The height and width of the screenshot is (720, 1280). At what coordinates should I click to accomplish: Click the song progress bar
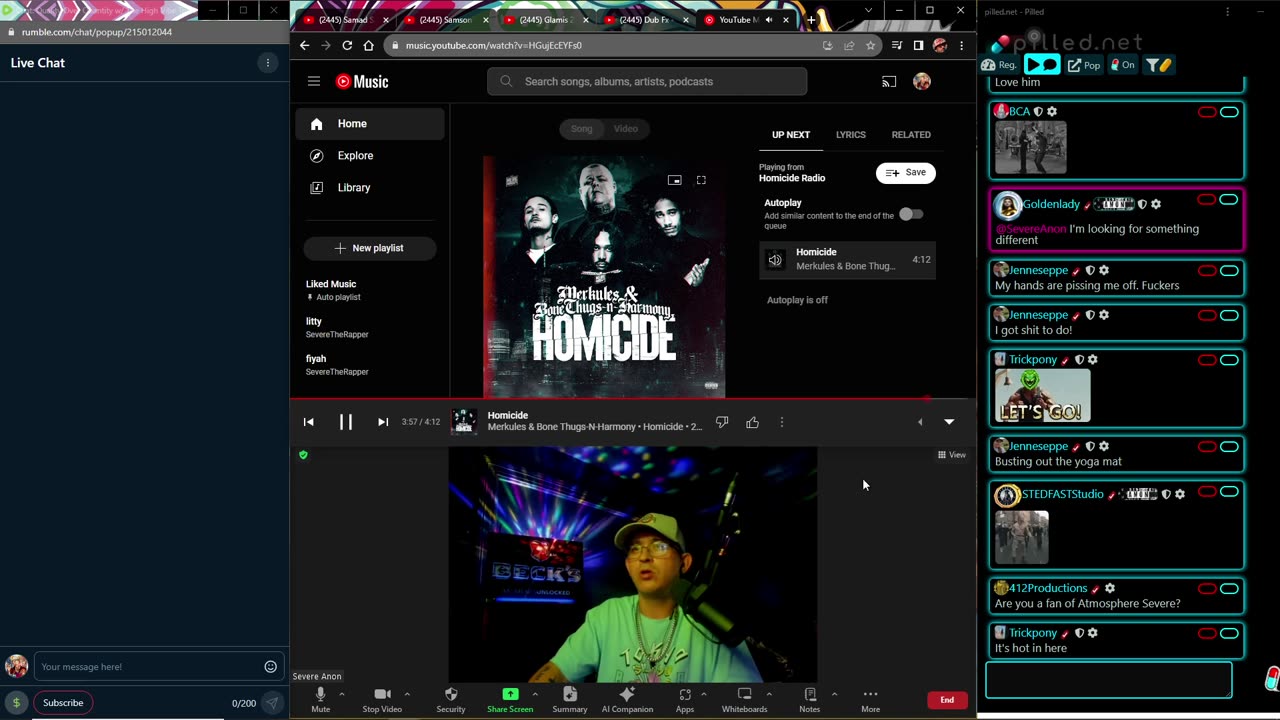[633, 398]
